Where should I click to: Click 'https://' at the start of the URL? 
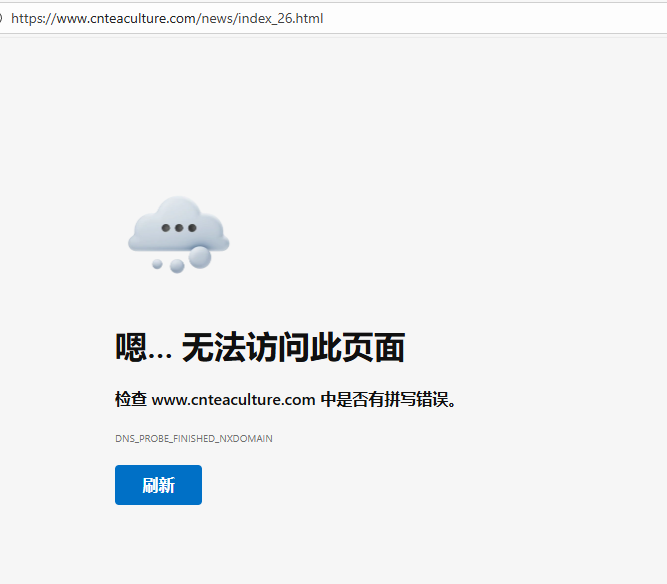[30, 19]
